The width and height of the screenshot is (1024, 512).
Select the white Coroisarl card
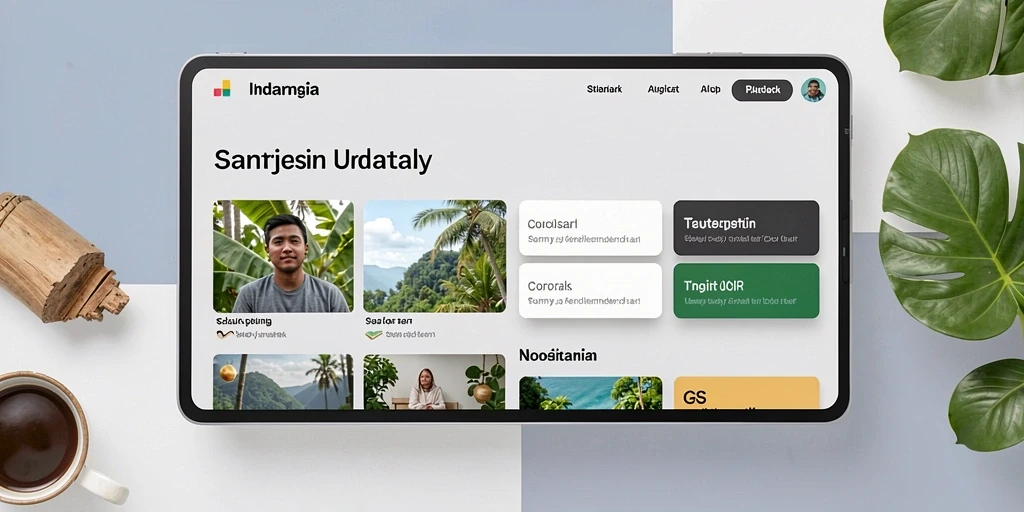pyautogui.click(x=590, y=228)
